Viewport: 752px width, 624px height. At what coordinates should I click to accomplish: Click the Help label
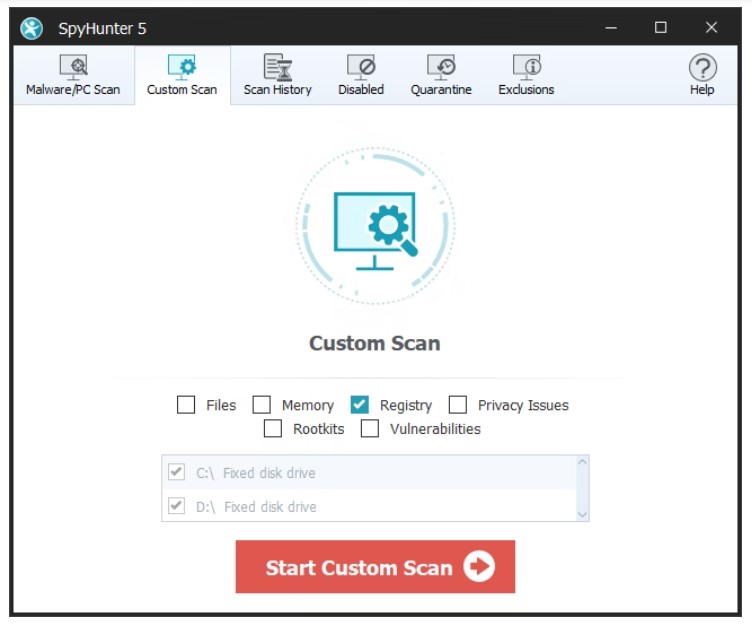703,90
